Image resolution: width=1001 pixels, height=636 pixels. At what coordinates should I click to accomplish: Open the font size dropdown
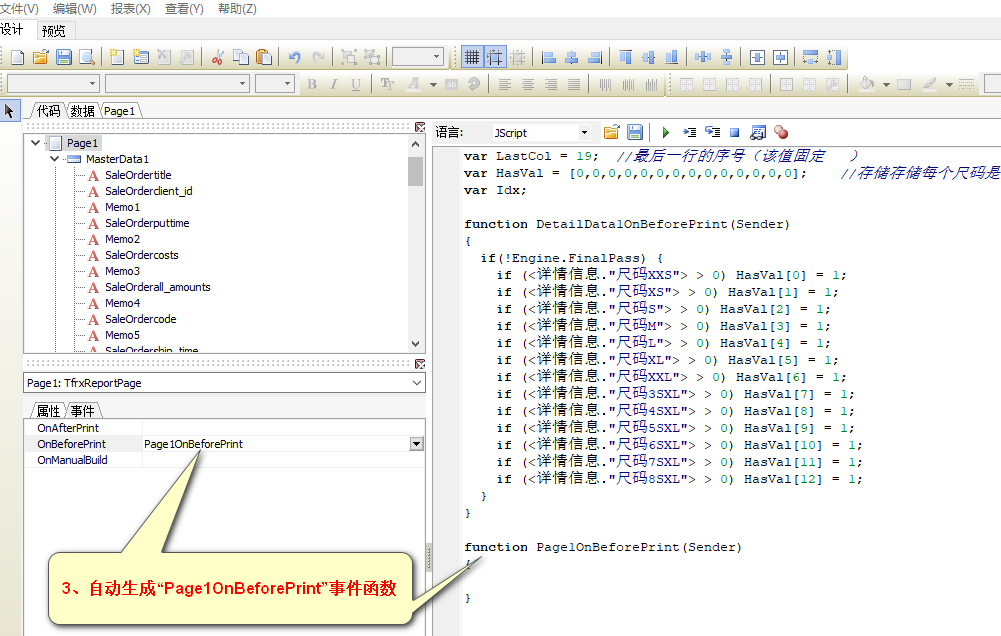click(x=287, y=84)
